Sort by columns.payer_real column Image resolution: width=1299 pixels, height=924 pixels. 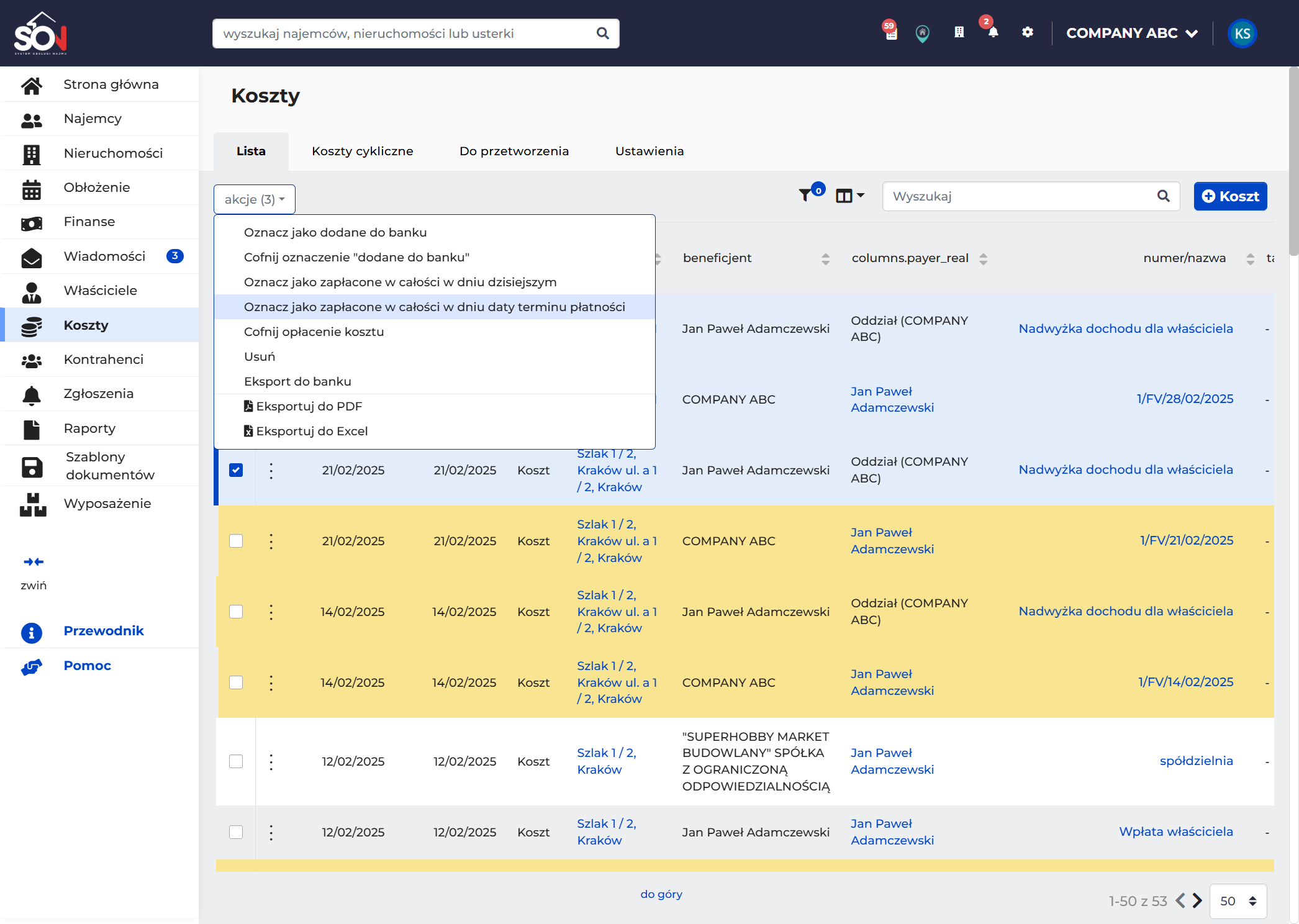point(983,259)
